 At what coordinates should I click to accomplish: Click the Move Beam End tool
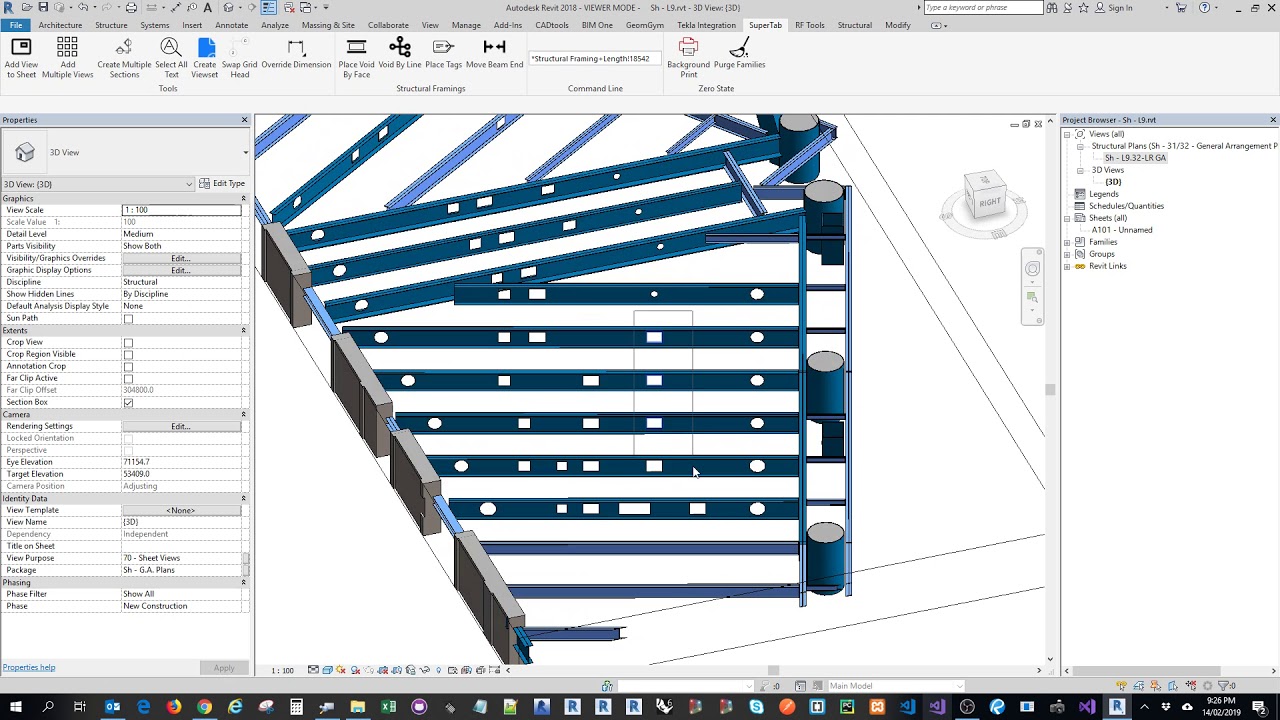click(x=494, y=54)
